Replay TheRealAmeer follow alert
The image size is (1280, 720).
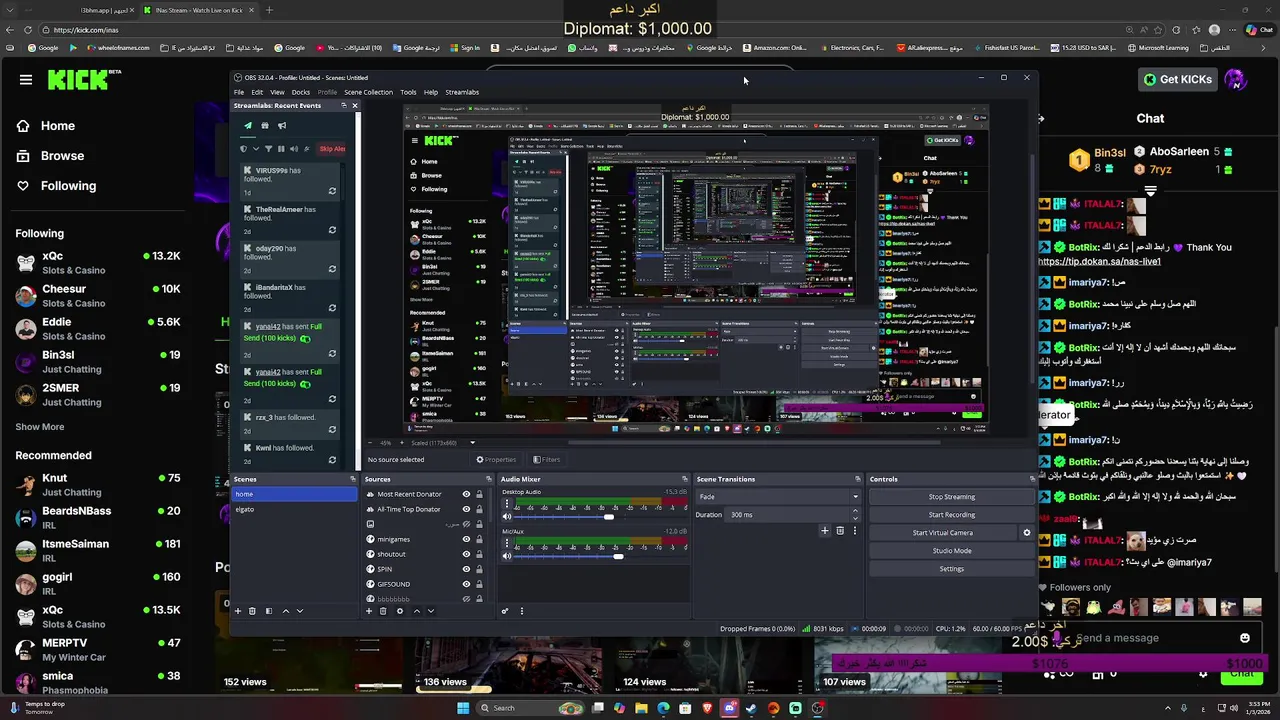pos(332,230)
